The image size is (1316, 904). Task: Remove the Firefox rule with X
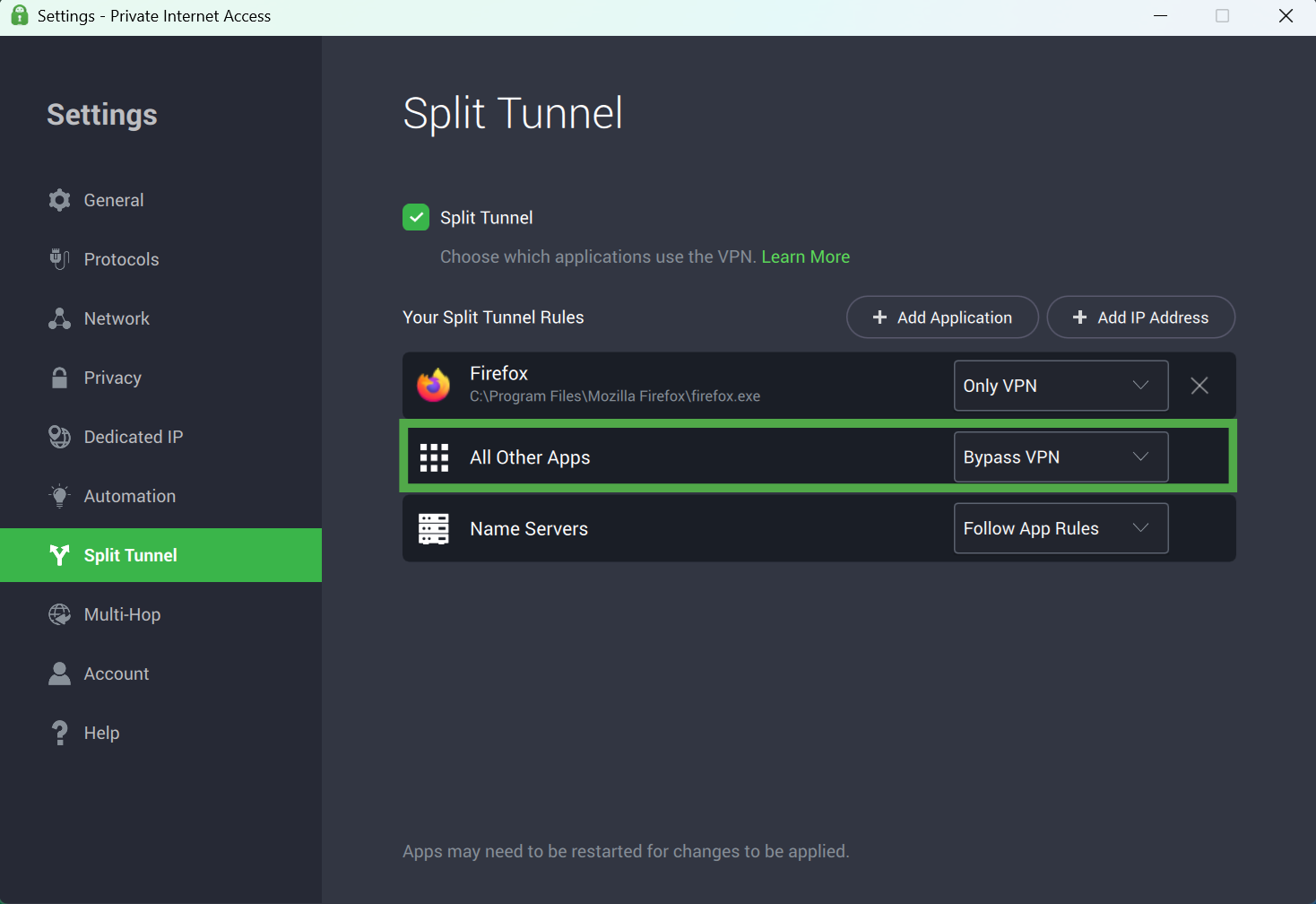(x=1199, y=386)
